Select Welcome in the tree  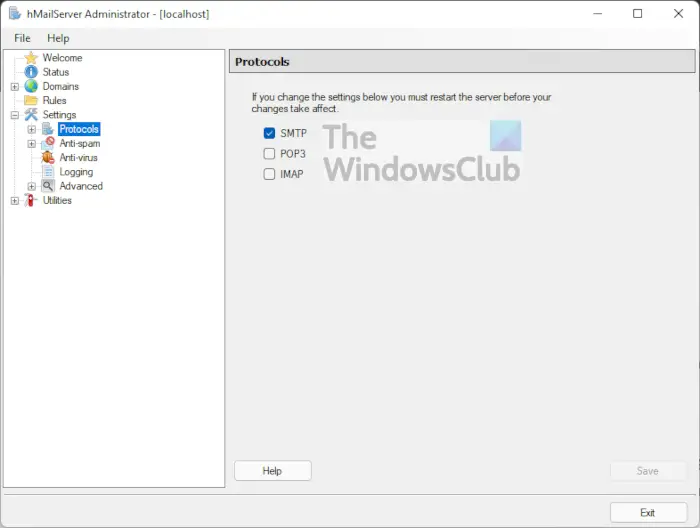click(62, 58)
